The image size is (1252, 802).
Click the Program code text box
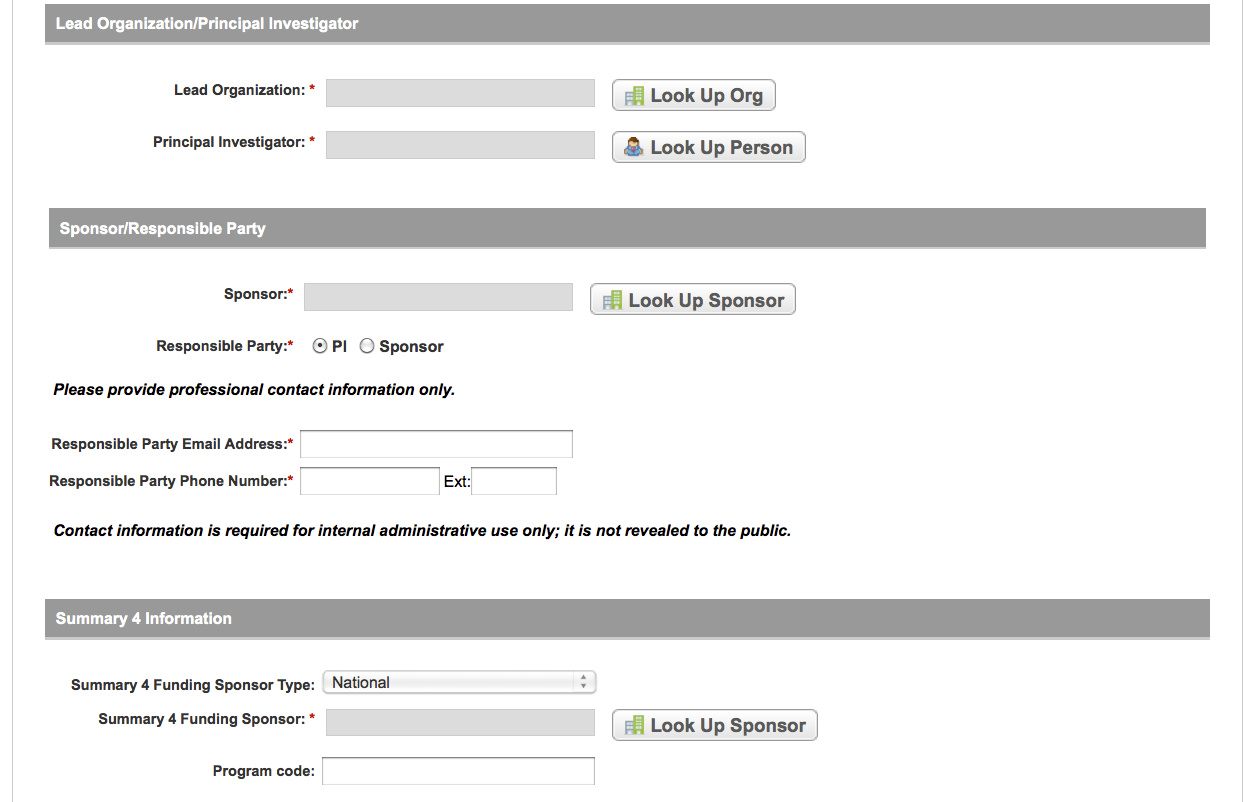pos(458,771)
